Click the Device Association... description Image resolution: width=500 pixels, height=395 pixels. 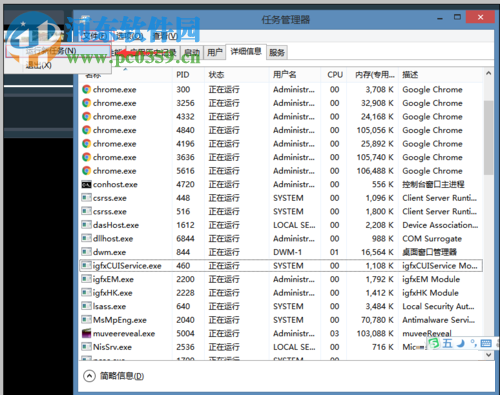point(440,225)
